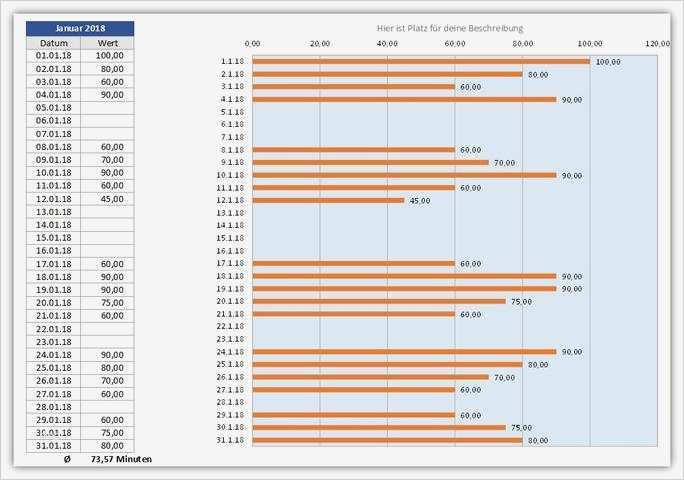684x480 pixels.
Task: Select the date cell 10.01.18
Action: (54, 173)
